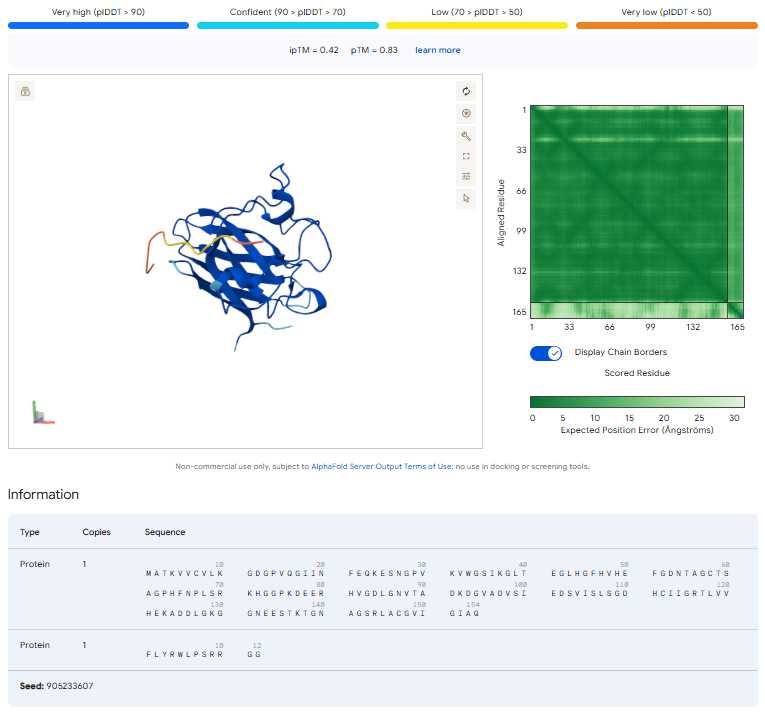Click the Very high pLDDT blue legend bar

pos(99,25)
